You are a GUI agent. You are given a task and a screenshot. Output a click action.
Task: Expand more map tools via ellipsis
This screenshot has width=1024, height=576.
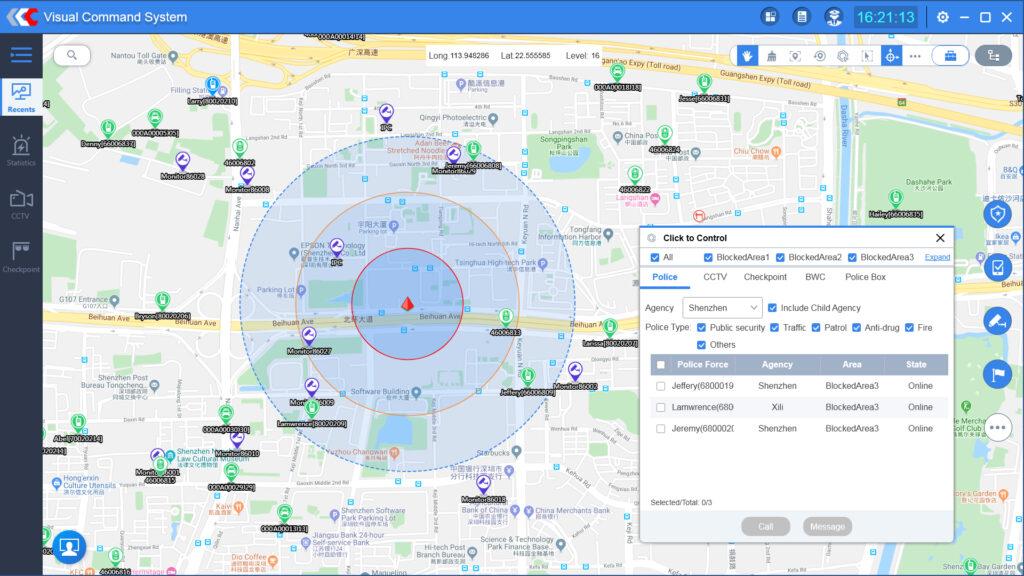point(914,56)
